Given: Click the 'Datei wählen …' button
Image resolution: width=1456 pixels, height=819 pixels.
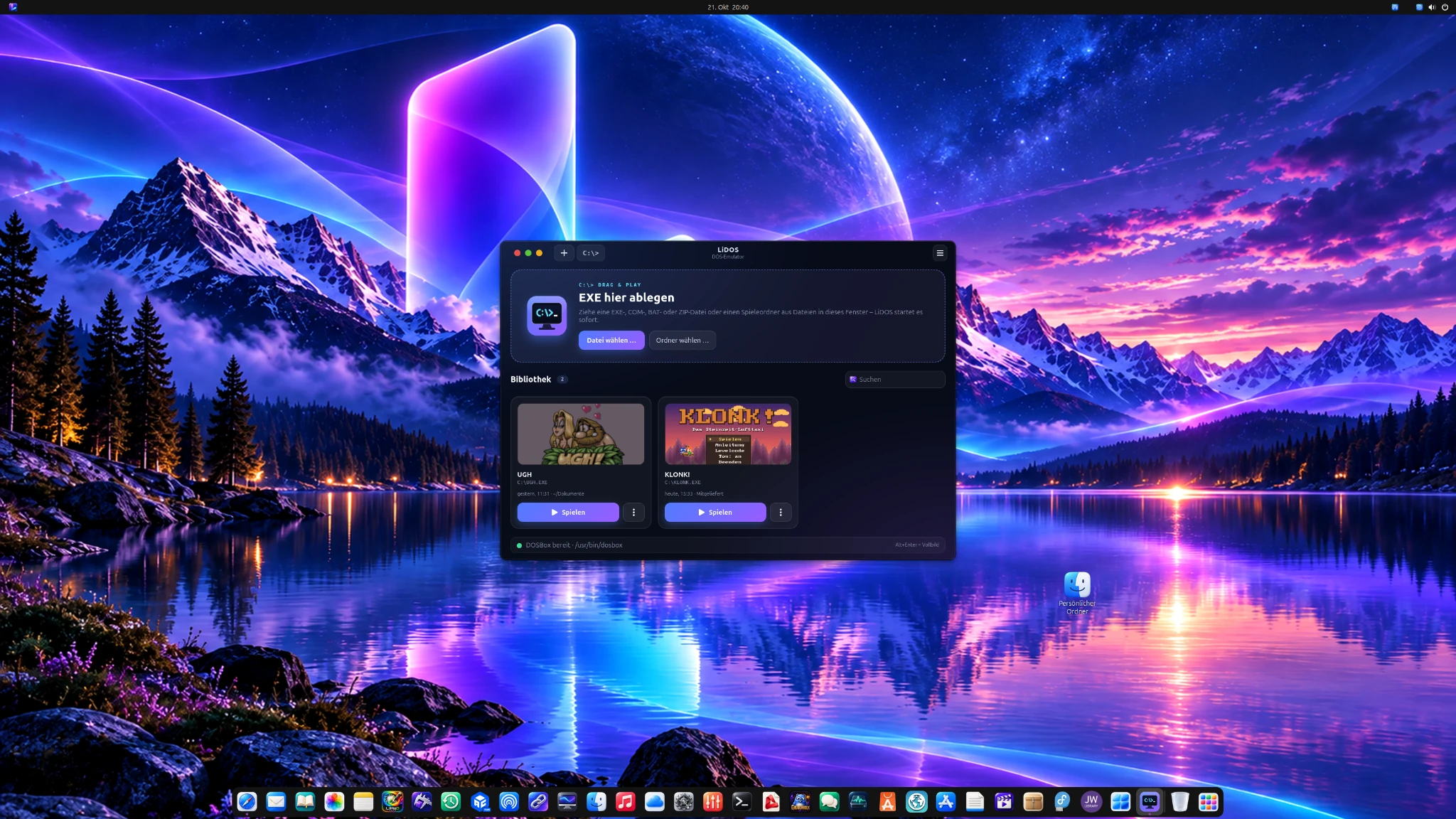Looking at the screenshot, I should click(611, 341).
